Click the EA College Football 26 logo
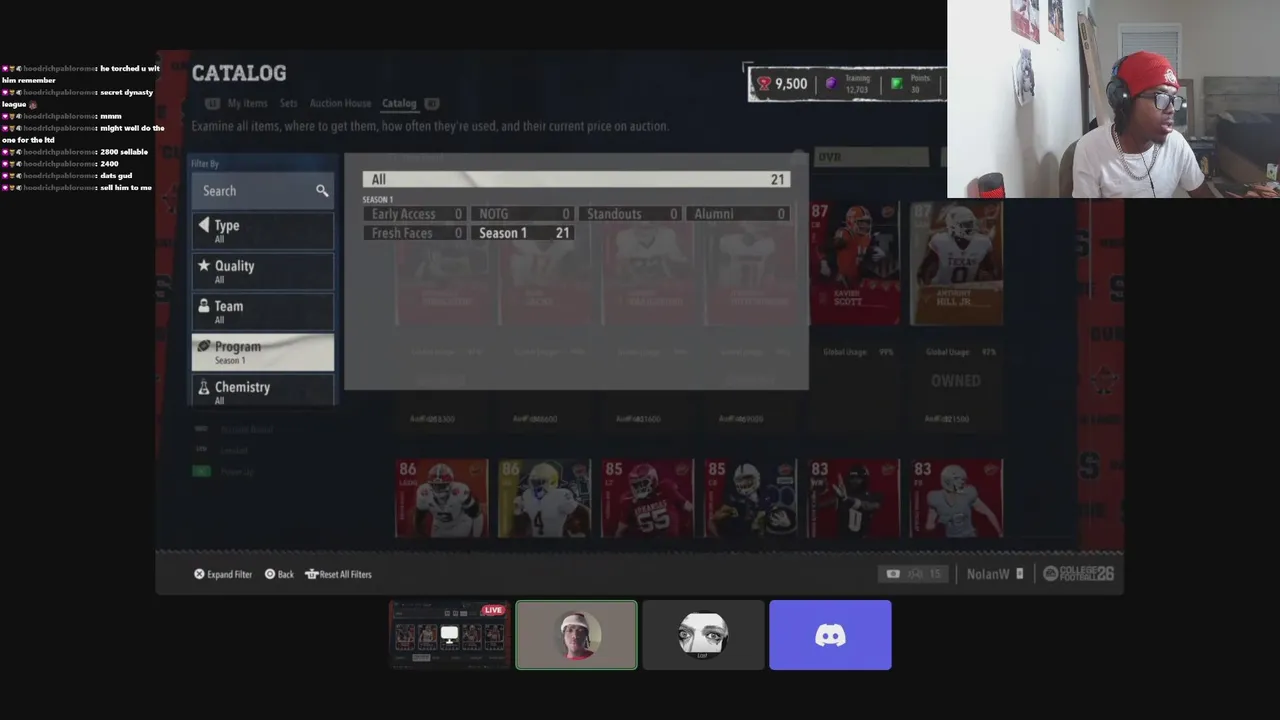The image size is (1280, 720). point(1078,574)
